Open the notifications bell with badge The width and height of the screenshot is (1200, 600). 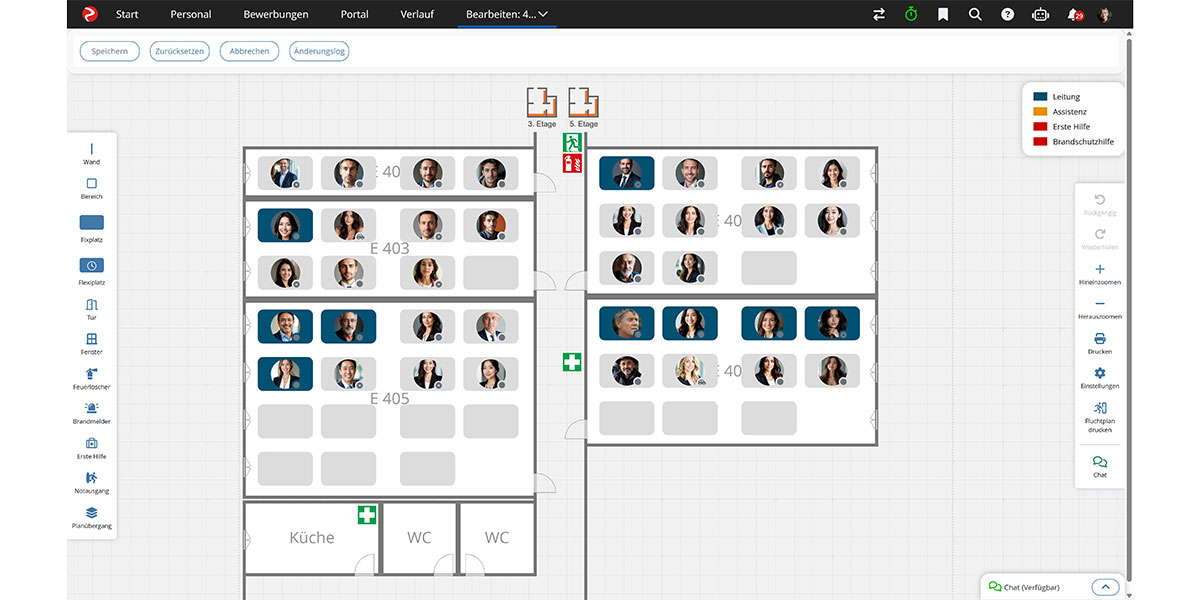click(x=1074, y=14)
